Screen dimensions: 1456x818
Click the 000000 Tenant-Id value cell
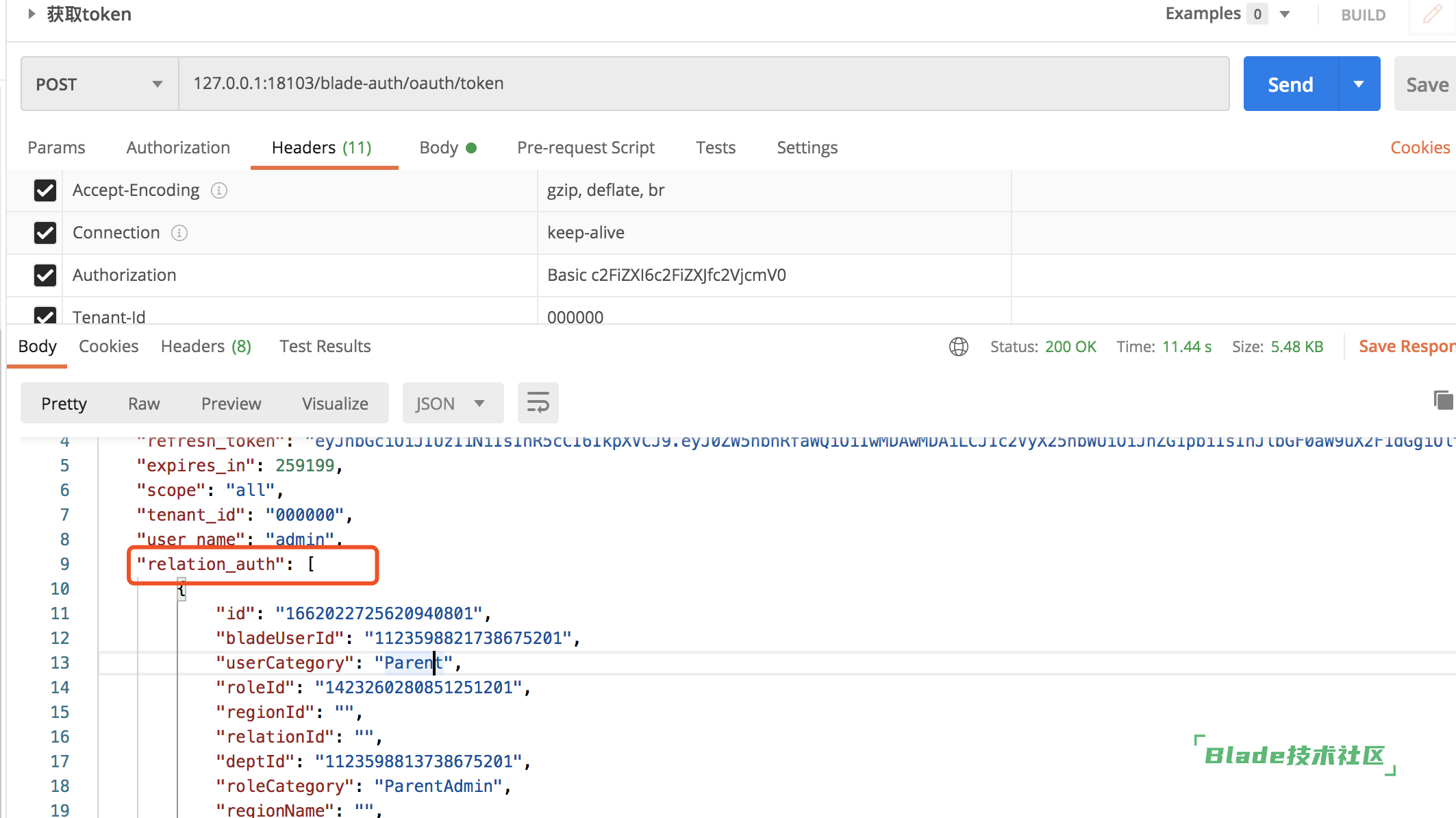point(775,311)
